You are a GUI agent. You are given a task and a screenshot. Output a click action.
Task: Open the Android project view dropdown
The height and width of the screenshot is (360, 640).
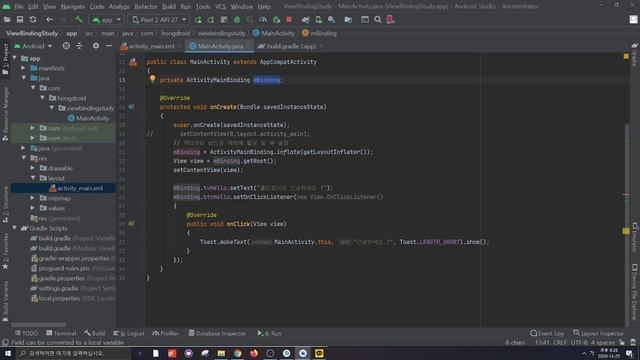(33, 46)
